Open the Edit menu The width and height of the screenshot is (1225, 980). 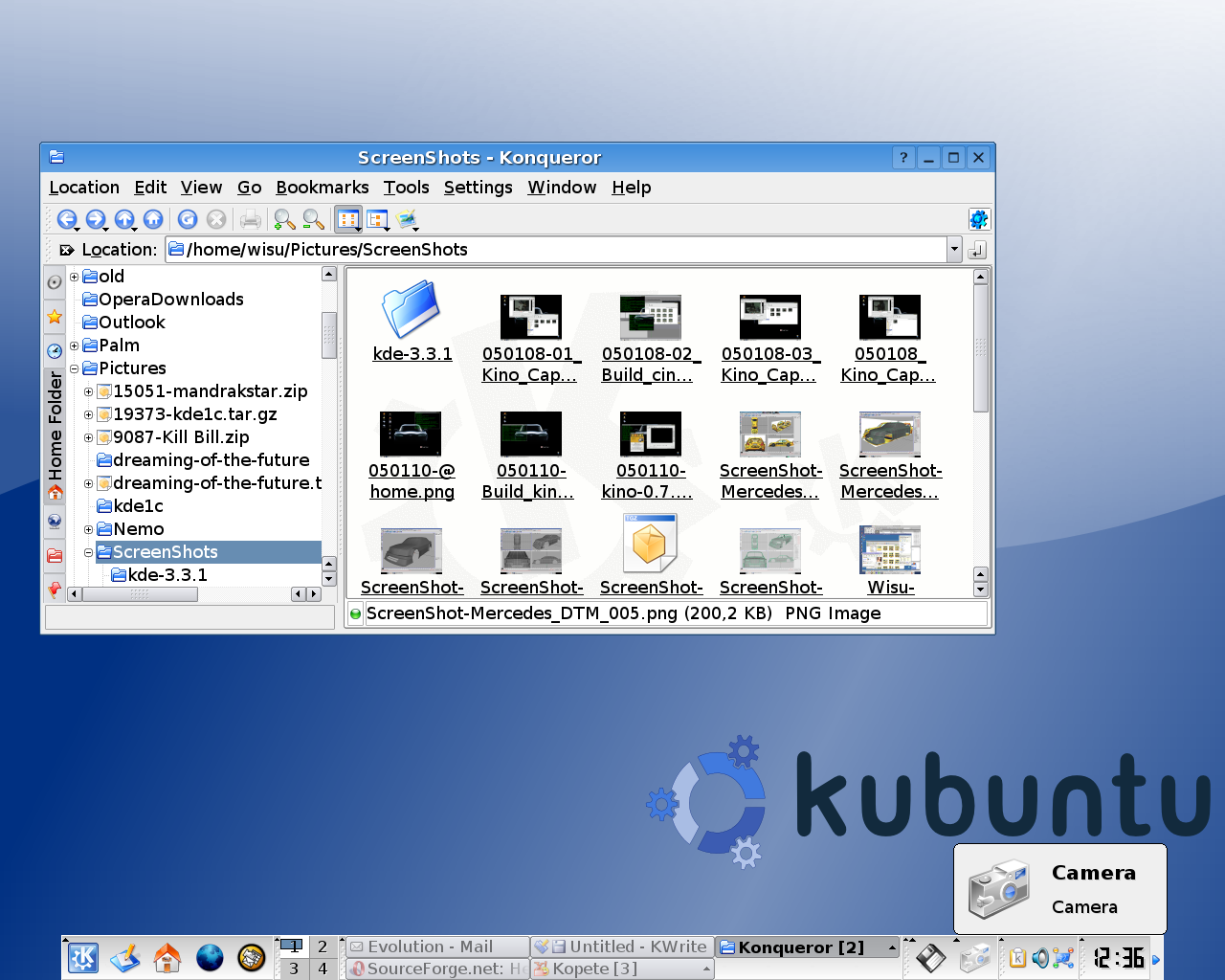click(150, 188)
